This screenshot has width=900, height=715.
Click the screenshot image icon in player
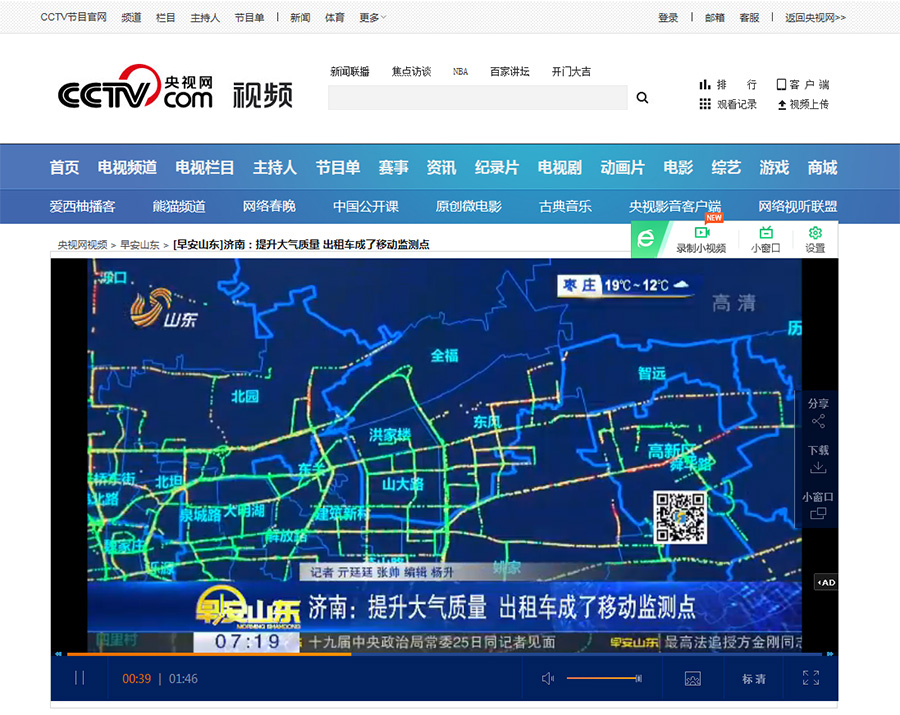click(692, 678)
